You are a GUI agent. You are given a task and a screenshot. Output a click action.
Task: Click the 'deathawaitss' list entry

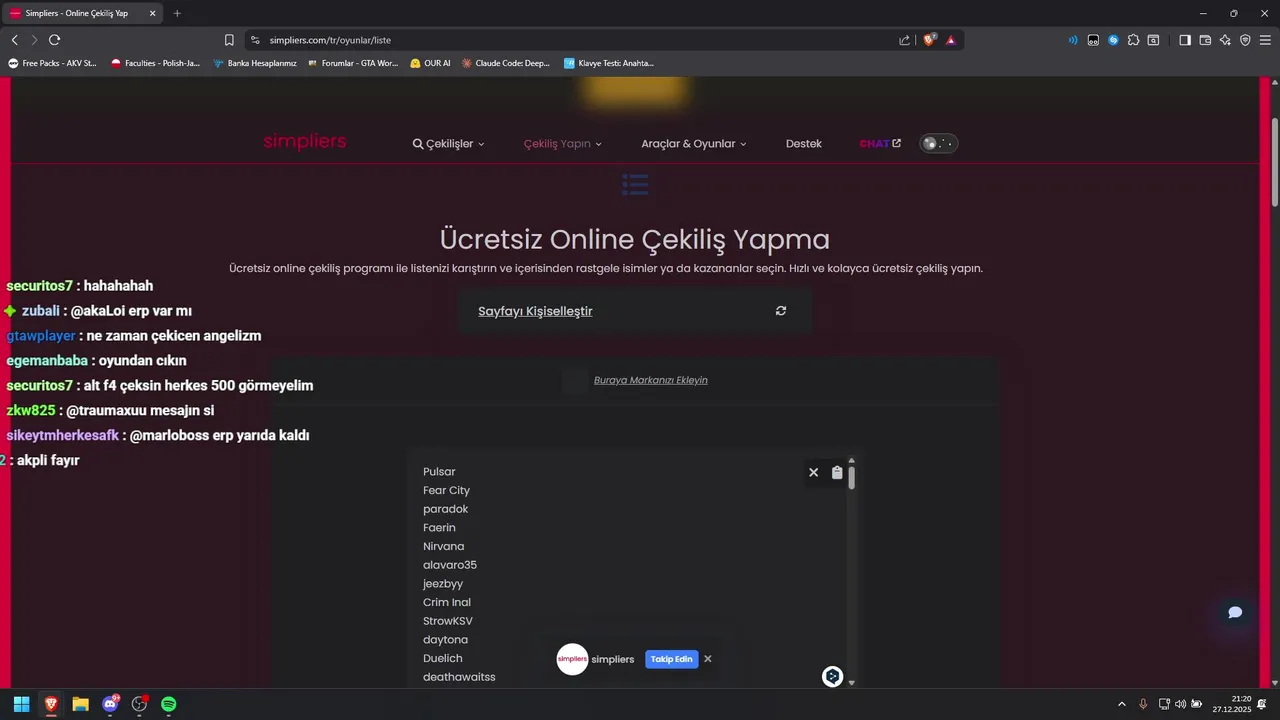click(459, 677)
